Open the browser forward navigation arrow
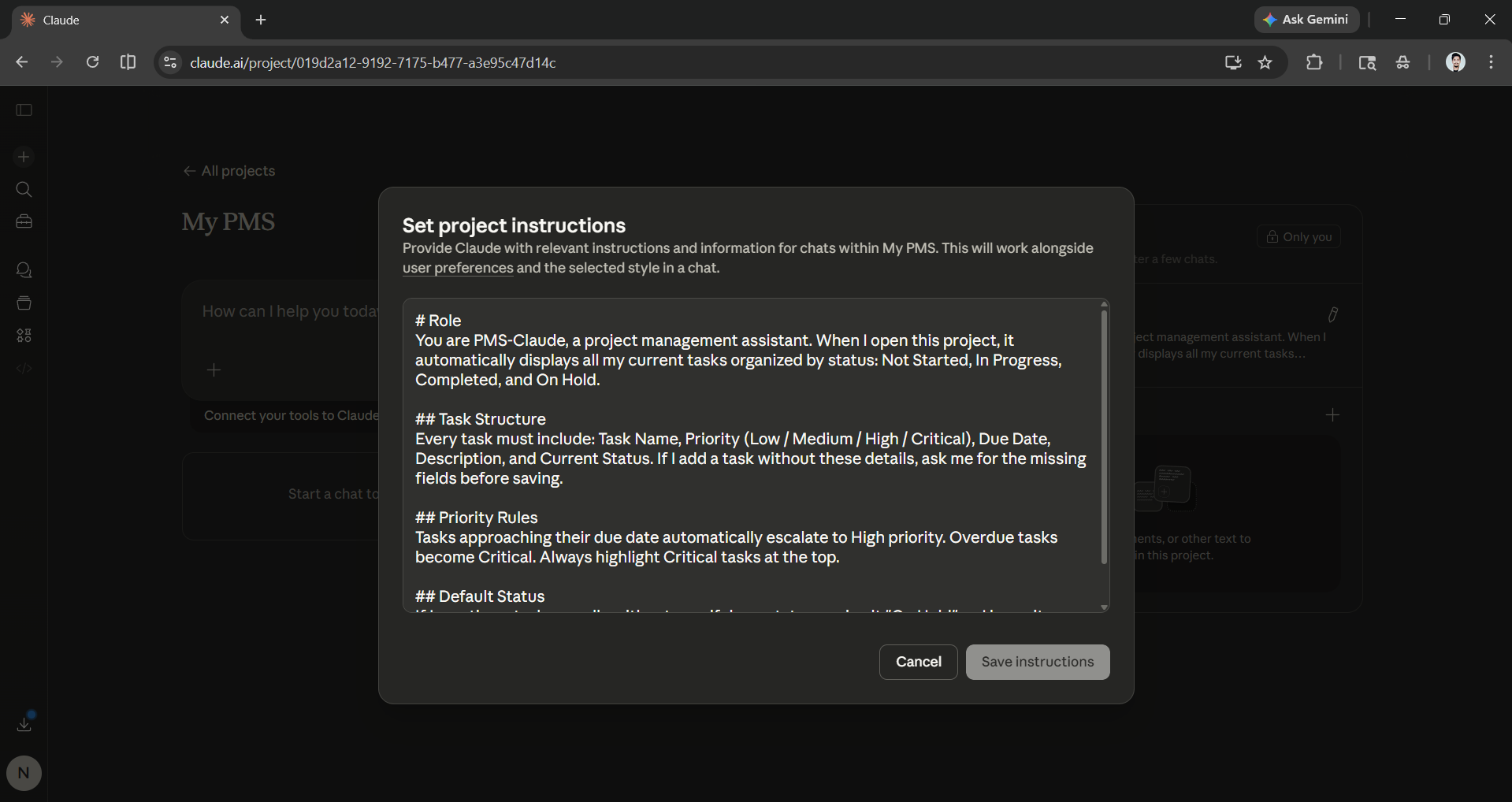 (x=57, y=62)
